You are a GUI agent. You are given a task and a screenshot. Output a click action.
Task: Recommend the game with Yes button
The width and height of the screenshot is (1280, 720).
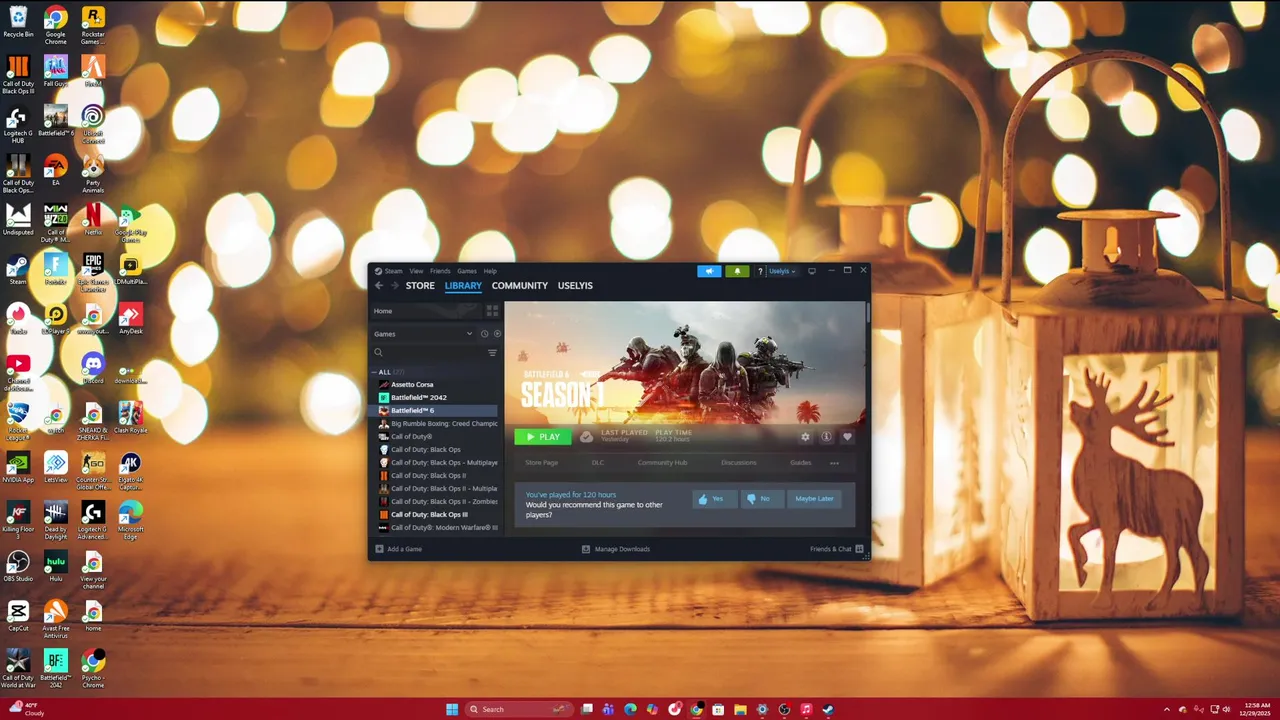716,498
